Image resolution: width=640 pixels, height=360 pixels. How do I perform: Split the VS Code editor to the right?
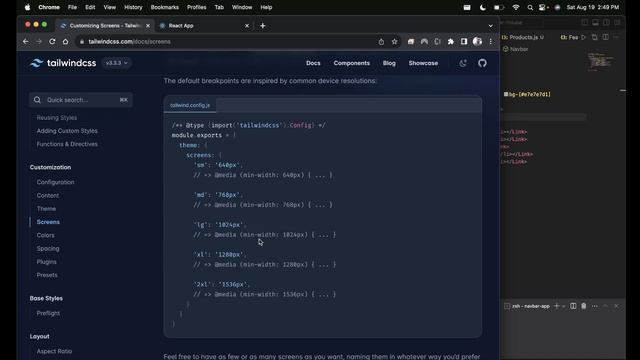point(606,37)
